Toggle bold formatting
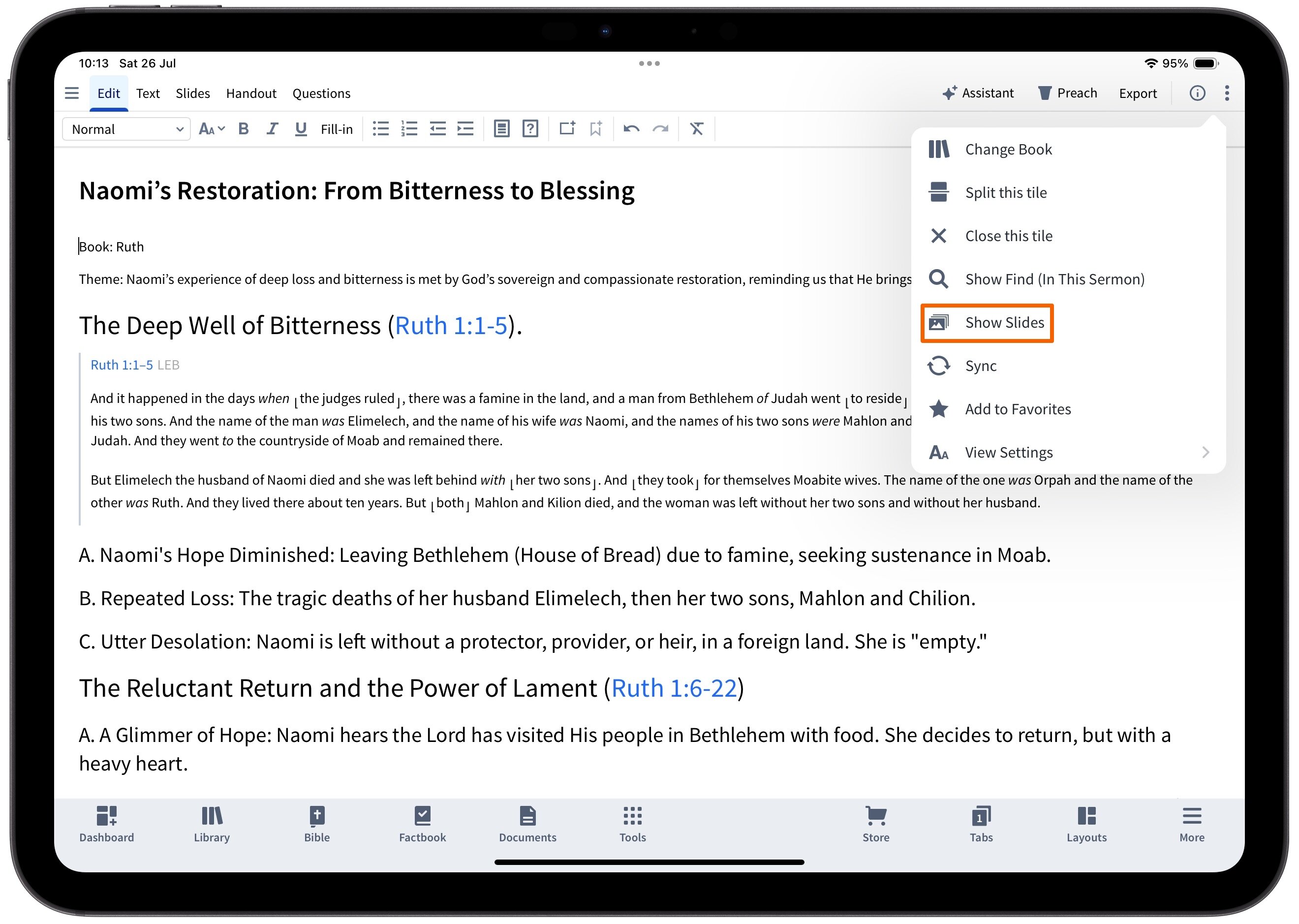Image resolution: width=1299 pixels, height=924 pixels. (x=244, y=129)
